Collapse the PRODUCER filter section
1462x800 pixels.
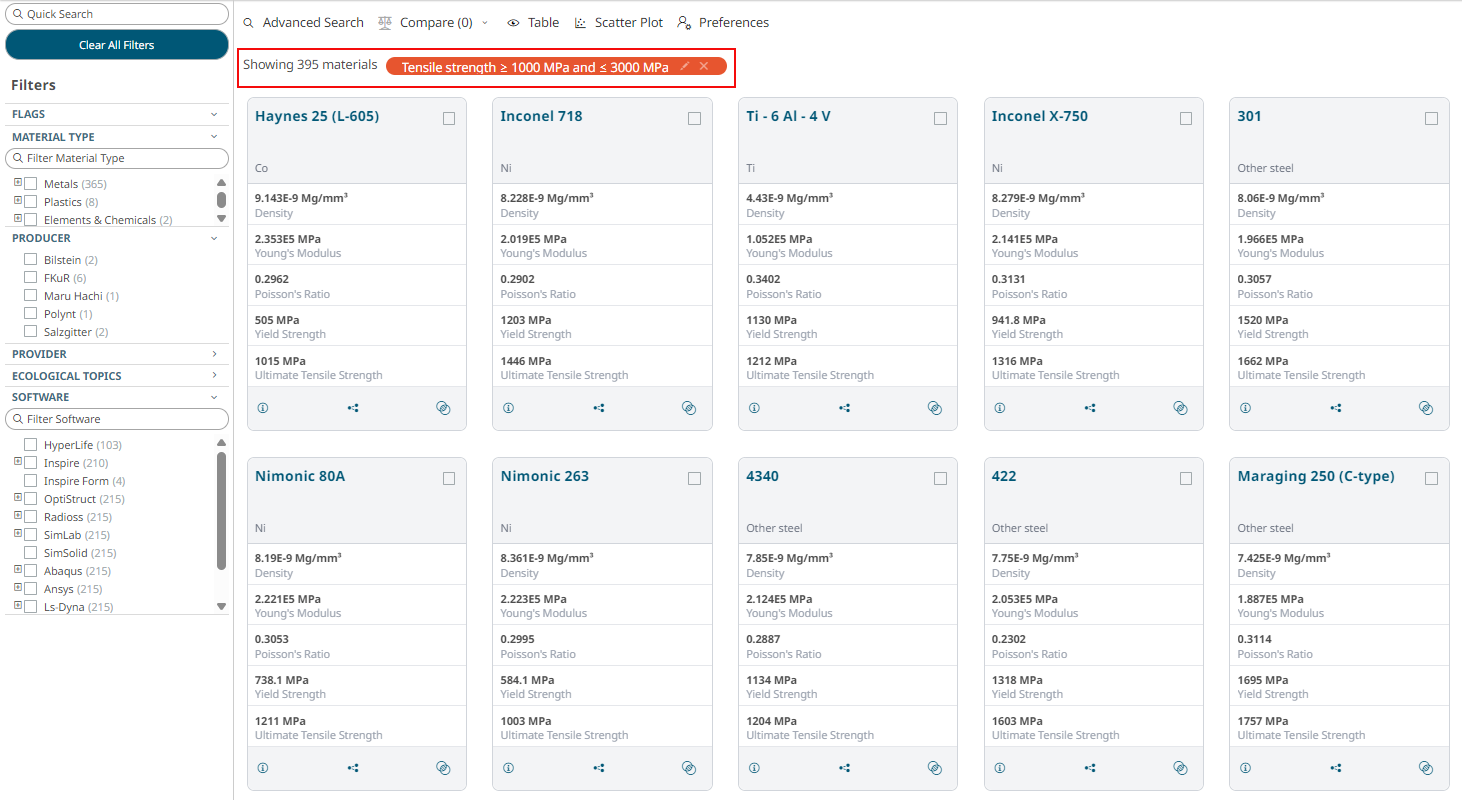[214, 238]
